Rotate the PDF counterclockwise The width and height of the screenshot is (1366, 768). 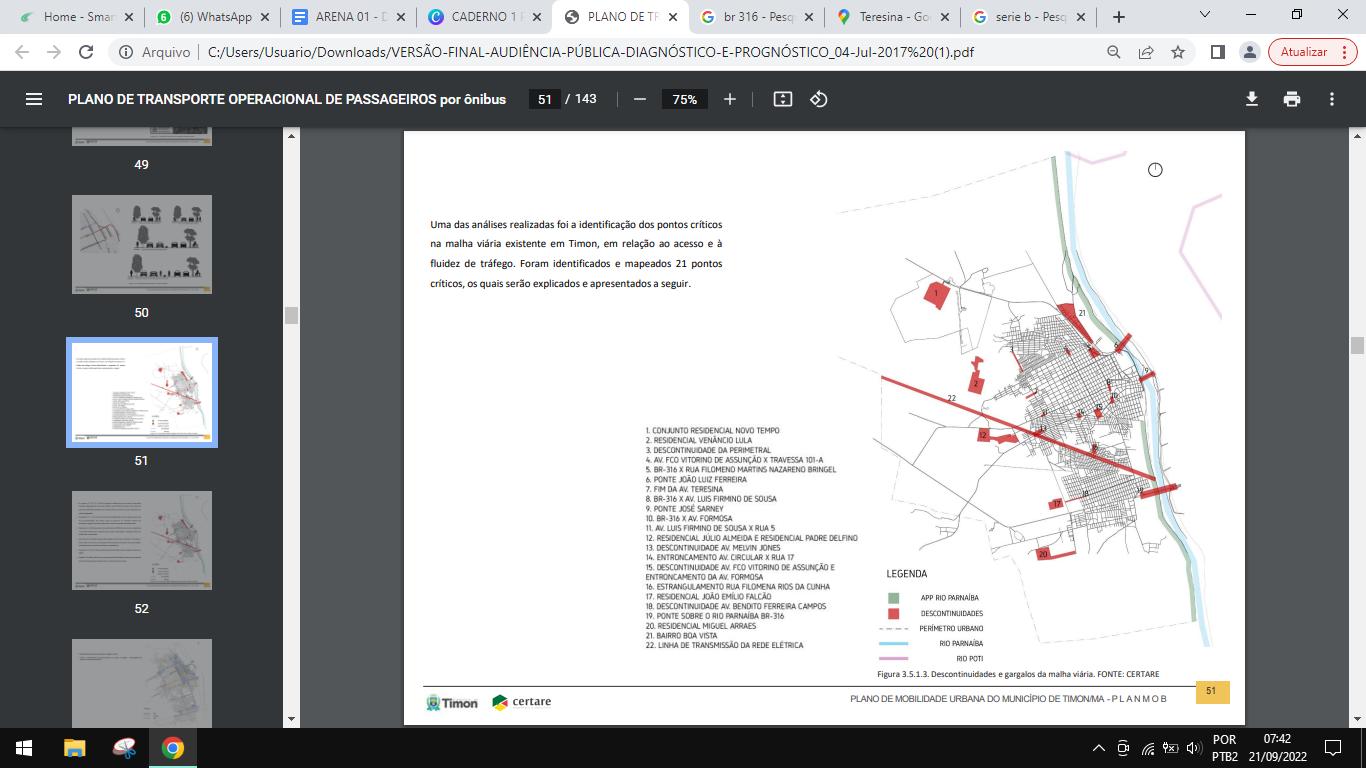[x=819, y=99]
